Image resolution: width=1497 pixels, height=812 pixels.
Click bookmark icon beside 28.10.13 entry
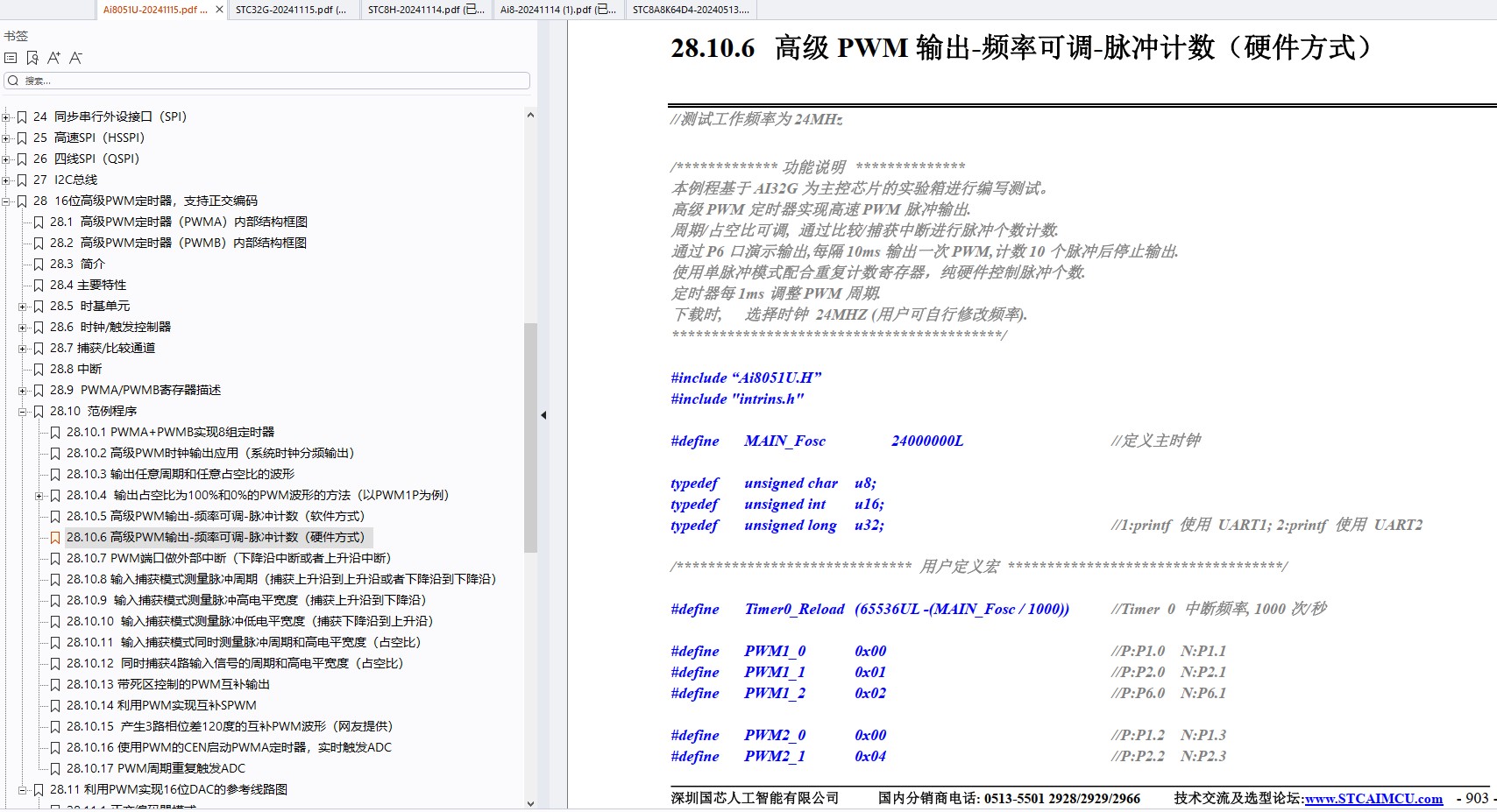pyautogui.click(x=55, y=685)
